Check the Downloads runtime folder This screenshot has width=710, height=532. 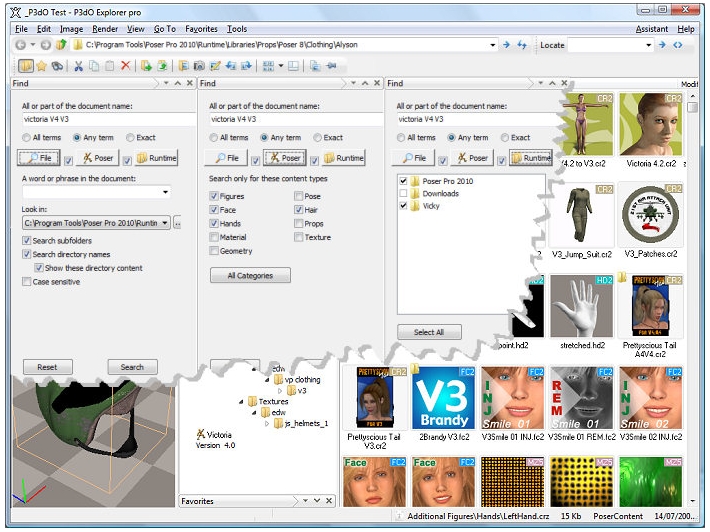coord(403,193)
